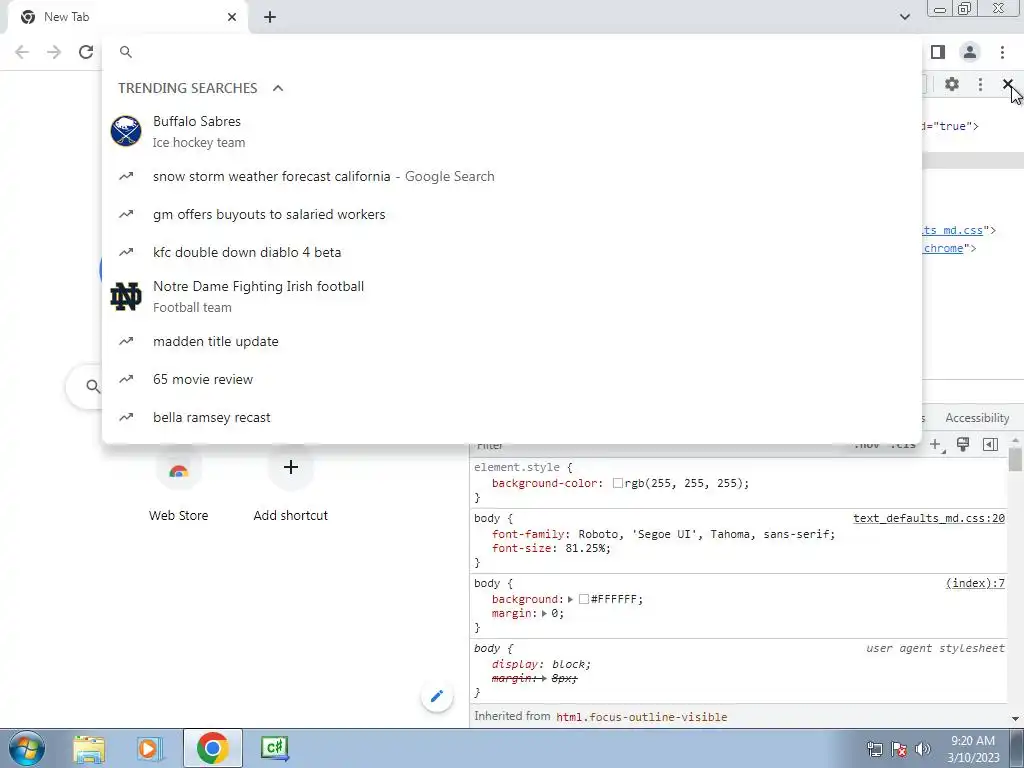Click the browser back arrow
This screenshot has width=1024, height=768.
point(22,52)
